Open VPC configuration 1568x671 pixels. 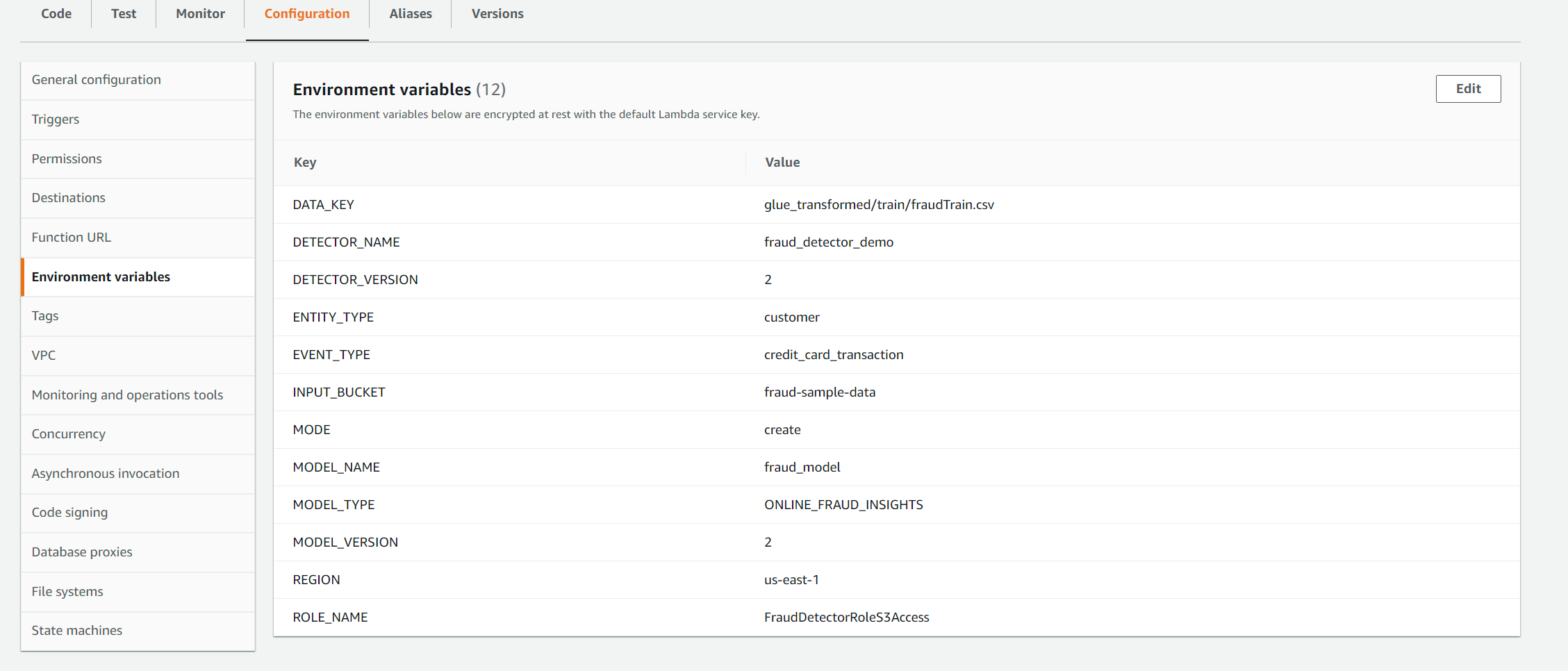coord(44,356)
